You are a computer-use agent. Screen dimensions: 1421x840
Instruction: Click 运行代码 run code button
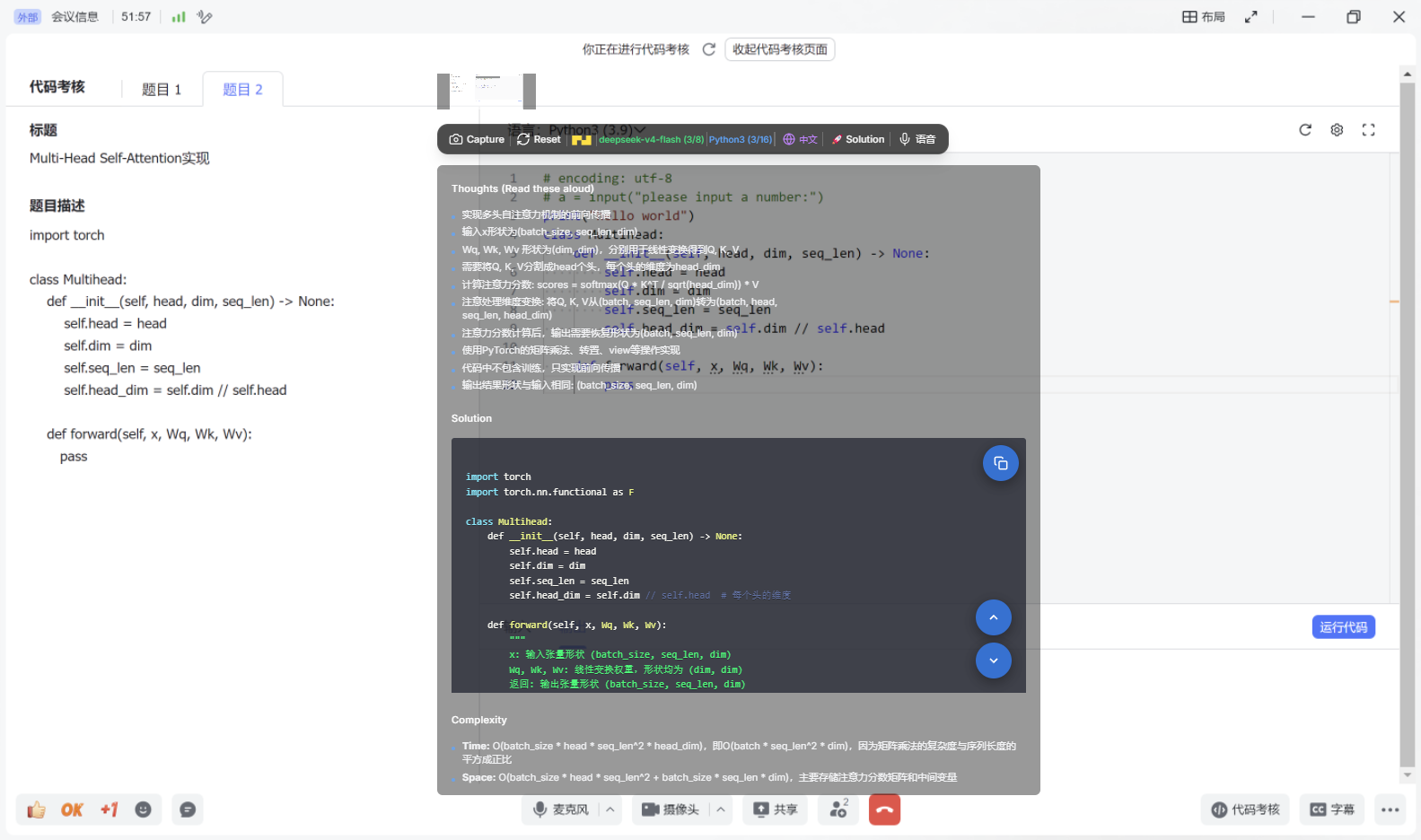point(1343,627)
